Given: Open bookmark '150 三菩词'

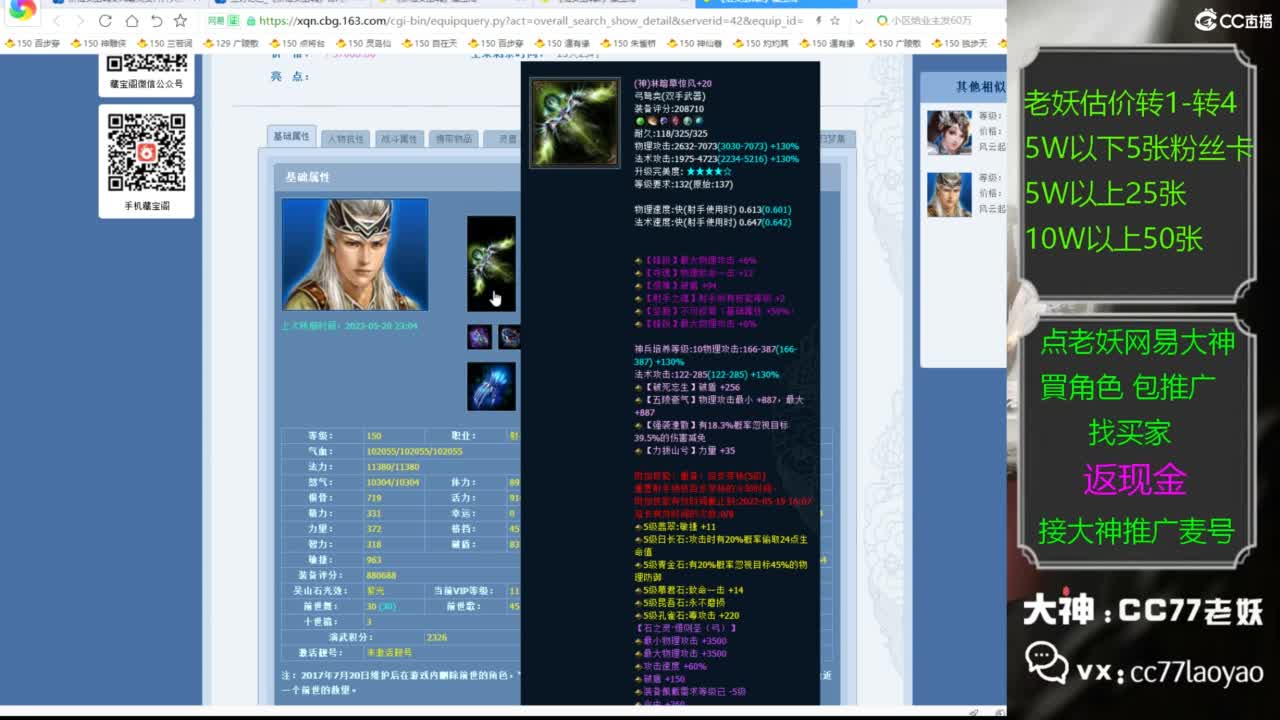Looking at the screenshot, I should [x=164, y=43].
